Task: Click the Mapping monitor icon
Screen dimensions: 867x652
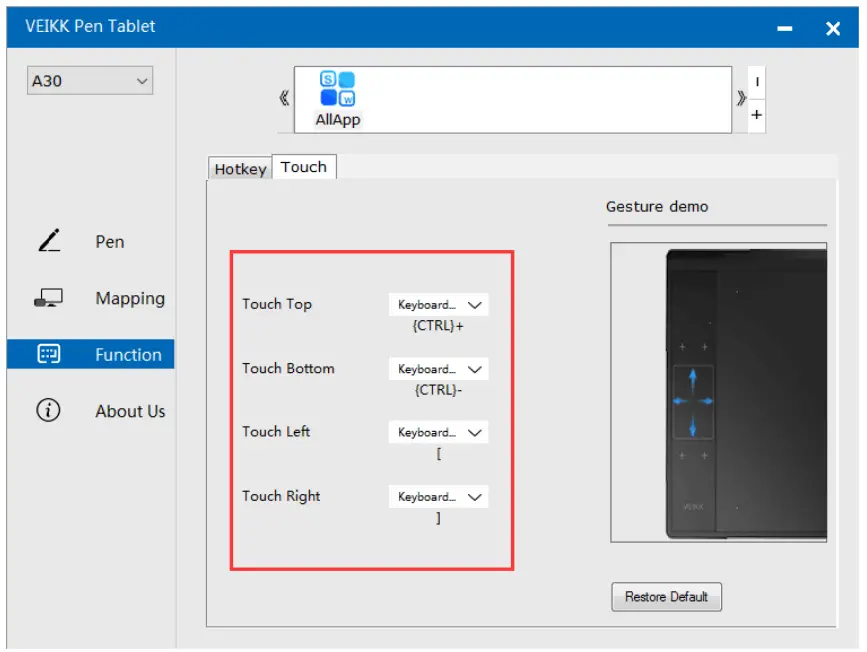Action: click(x=48, y=298)
